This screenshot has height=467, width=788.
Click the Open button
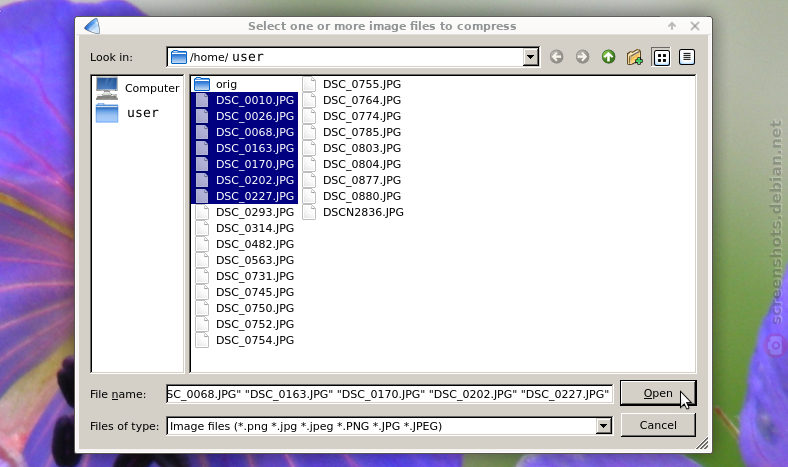(658, 393)
